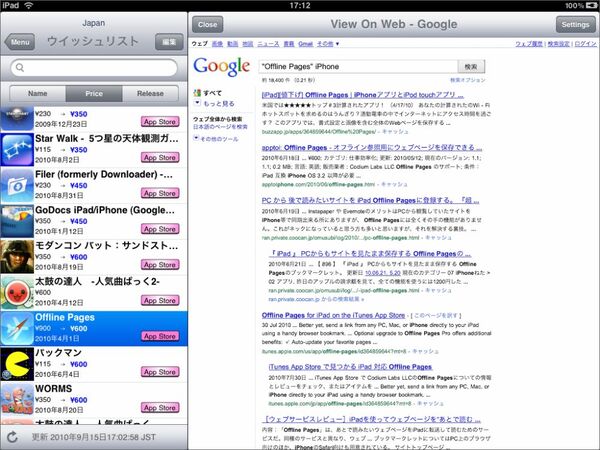Open App Store for Star Walk
Image resolution: width=600 pixels, height=450 pixels.
160,157
